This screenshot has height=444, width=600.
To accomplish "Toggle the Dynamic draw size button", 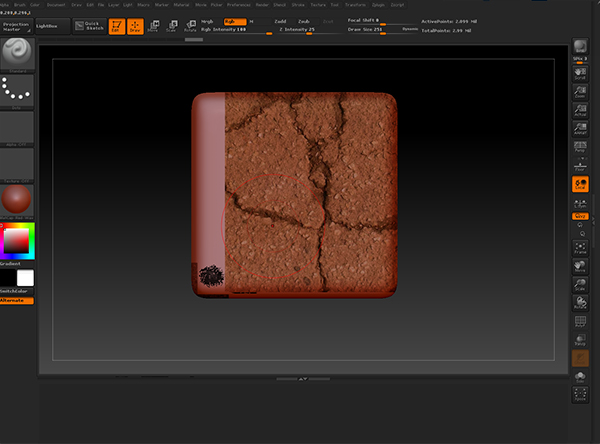I will click(x=409, y=29).
